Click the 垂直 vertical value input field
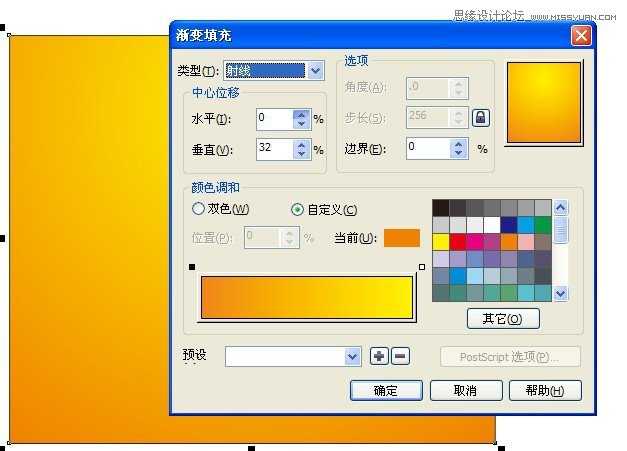The width and height of the screenshot is (627, 451). click(x=274, y=149)
